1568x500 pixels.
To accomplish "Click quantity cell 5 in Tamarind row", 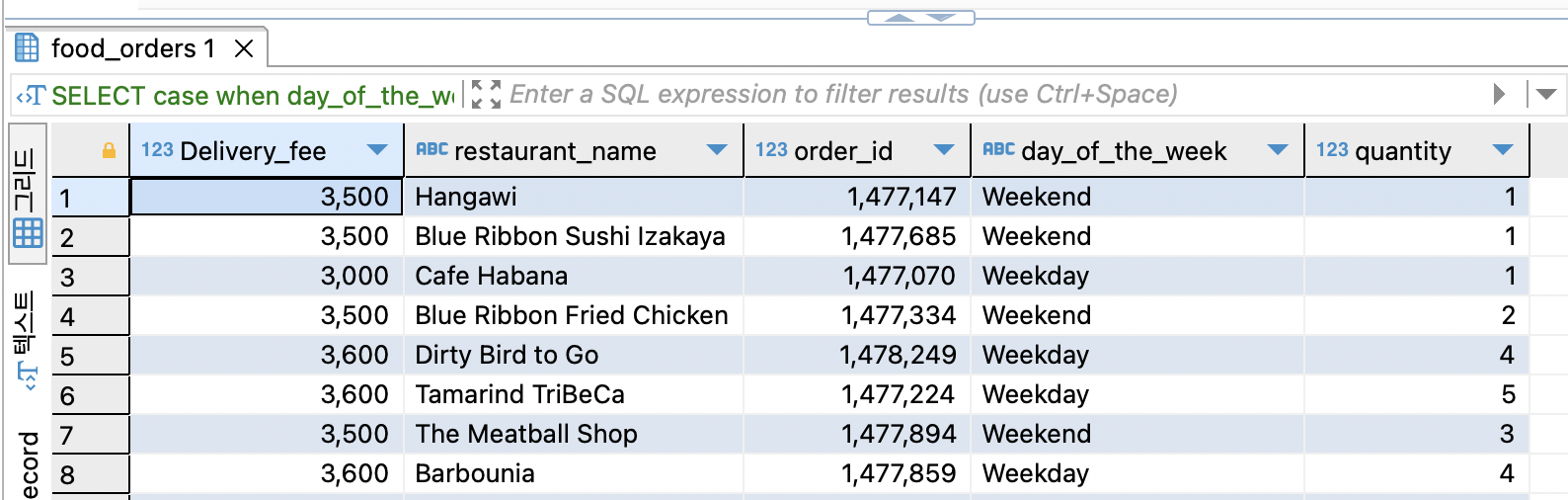I will click(1417, 394).
